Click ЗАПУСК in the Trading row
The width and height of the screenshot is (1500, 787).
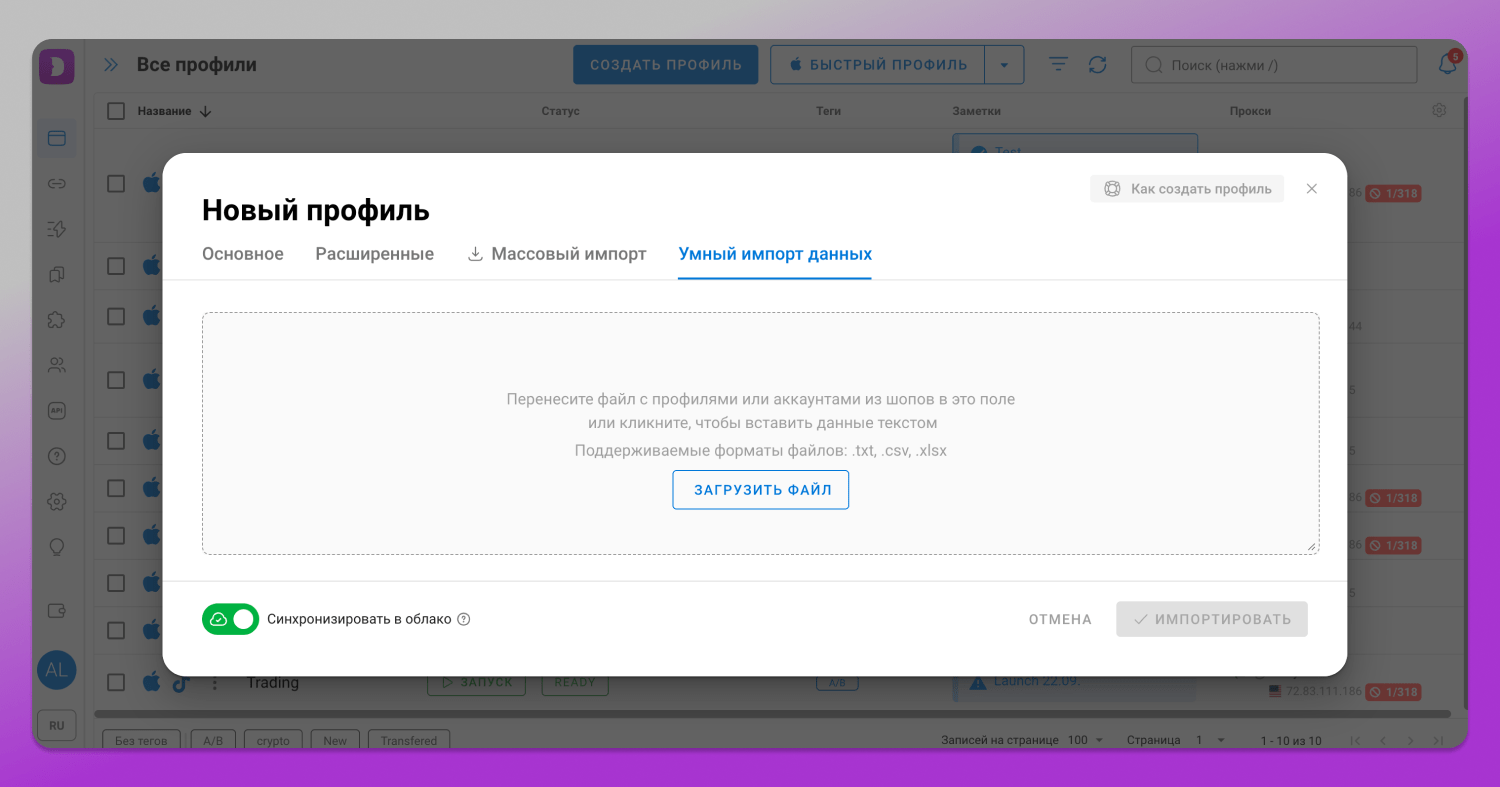[477, 683]
